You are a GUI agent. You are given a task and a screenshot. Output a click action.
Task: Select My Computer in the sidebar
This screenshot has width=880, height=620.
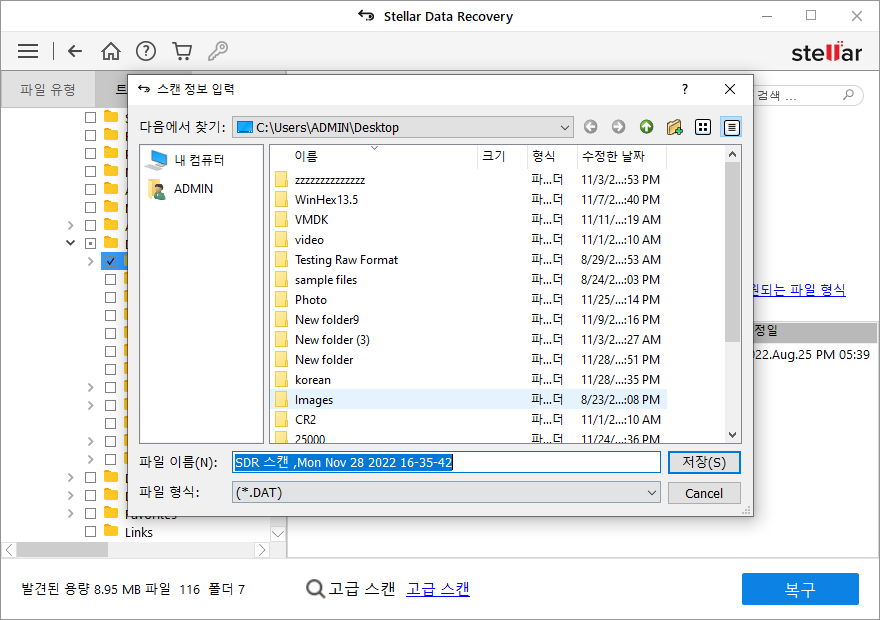click(x=185, y=160)
